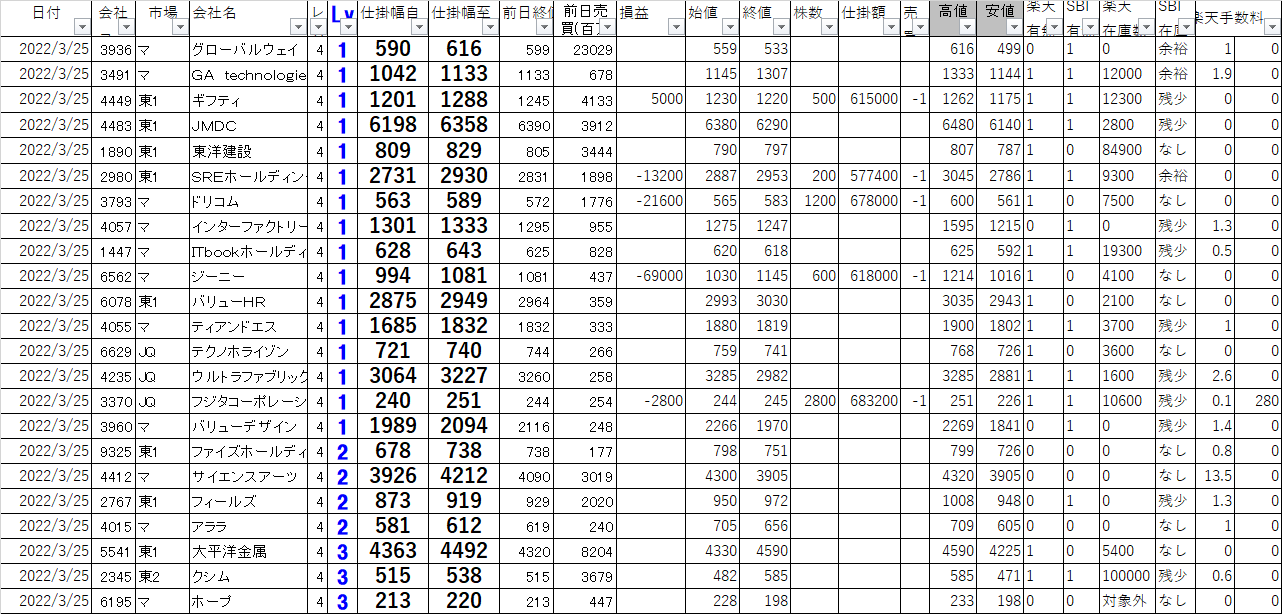This screenshot has height=614, width=1282.
Task: Open the 株数 column filter dropdown
Action: [829, 29]
